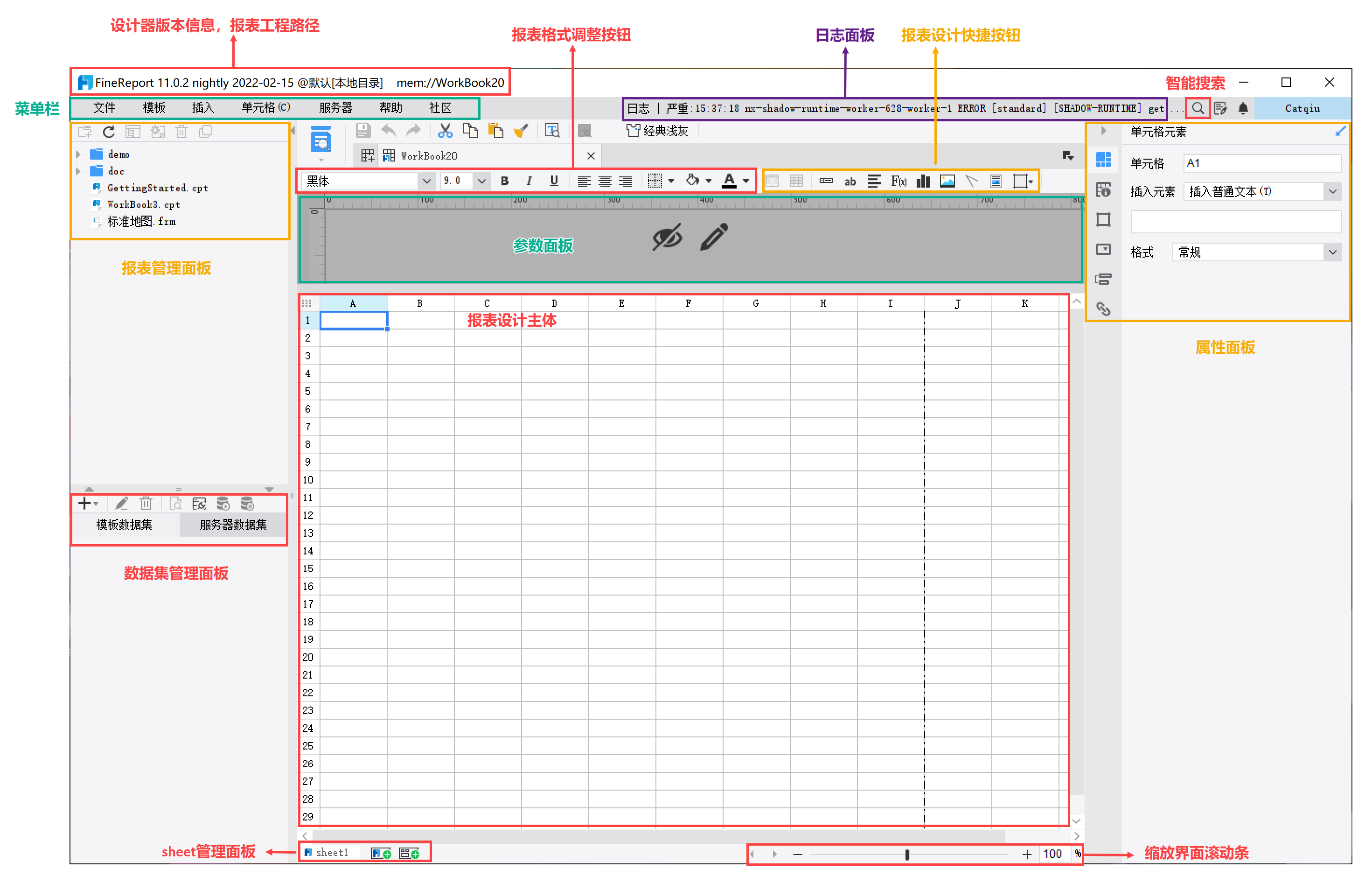Image resolution: width=1372 pixels, height=883 pixels.
Task: Click the refresh icon in report panel
Action: [109, 132]
